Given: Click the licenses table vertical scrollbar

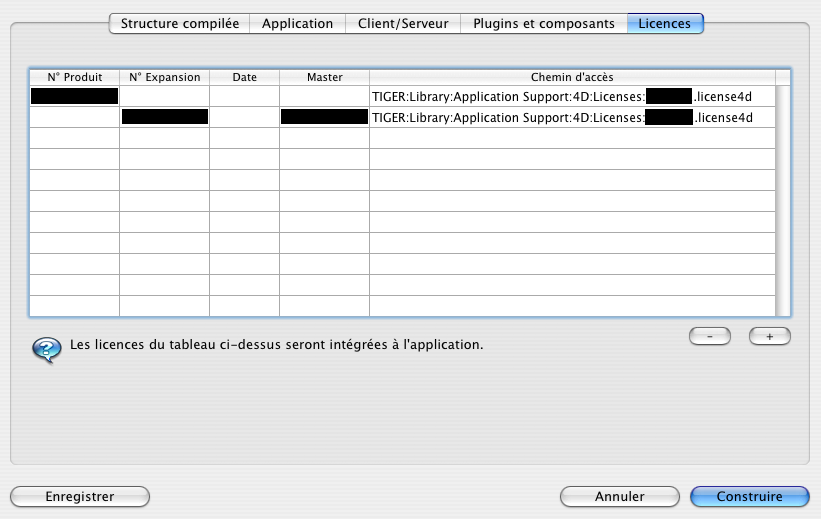Looking at the screenshot, I should [x=783, y=200].
